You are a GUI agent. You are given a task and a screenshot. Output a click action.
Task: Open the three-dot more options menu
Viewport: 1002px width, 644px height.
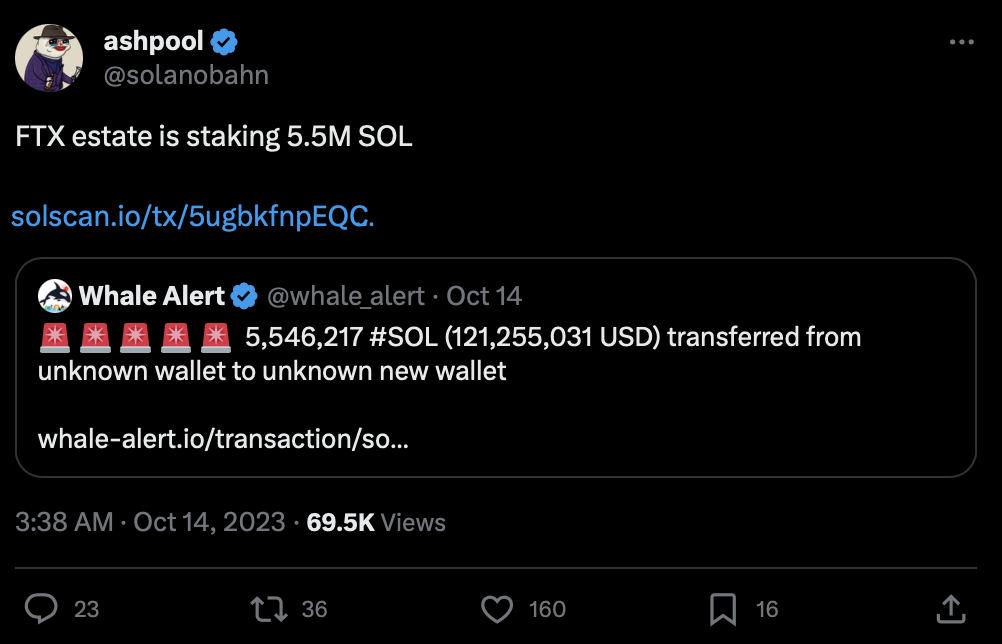(x=960, y=43)
